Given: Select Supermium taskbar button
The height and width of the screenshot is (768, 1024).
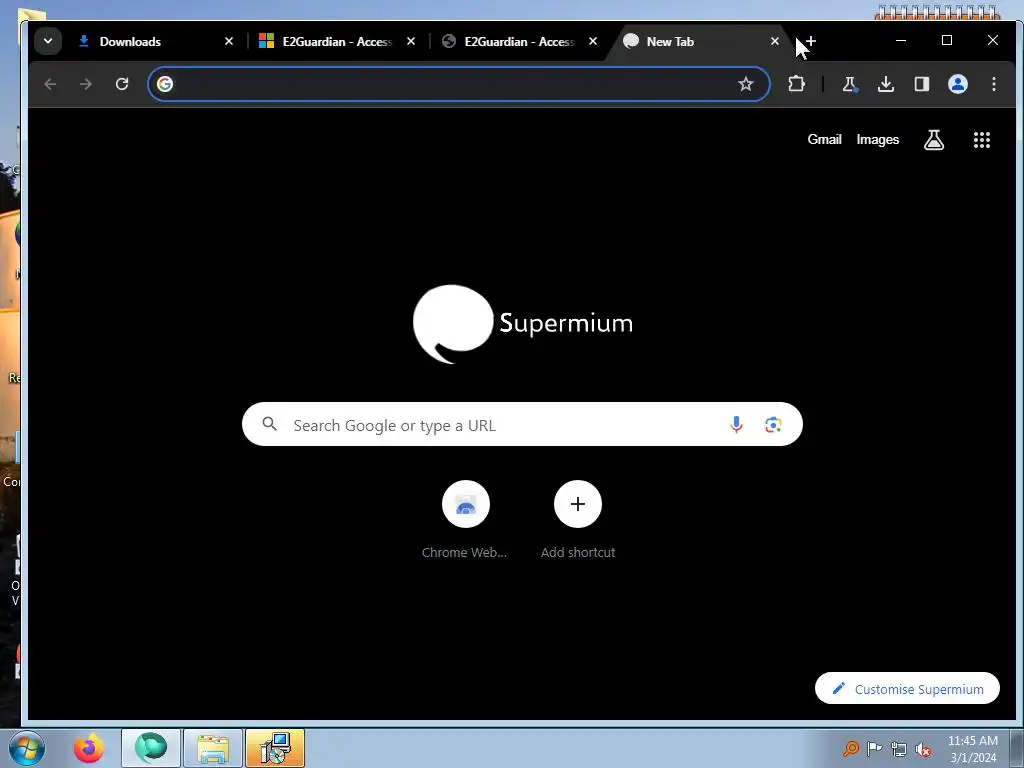Looking at the screenshot, I should tap(151, 748).
